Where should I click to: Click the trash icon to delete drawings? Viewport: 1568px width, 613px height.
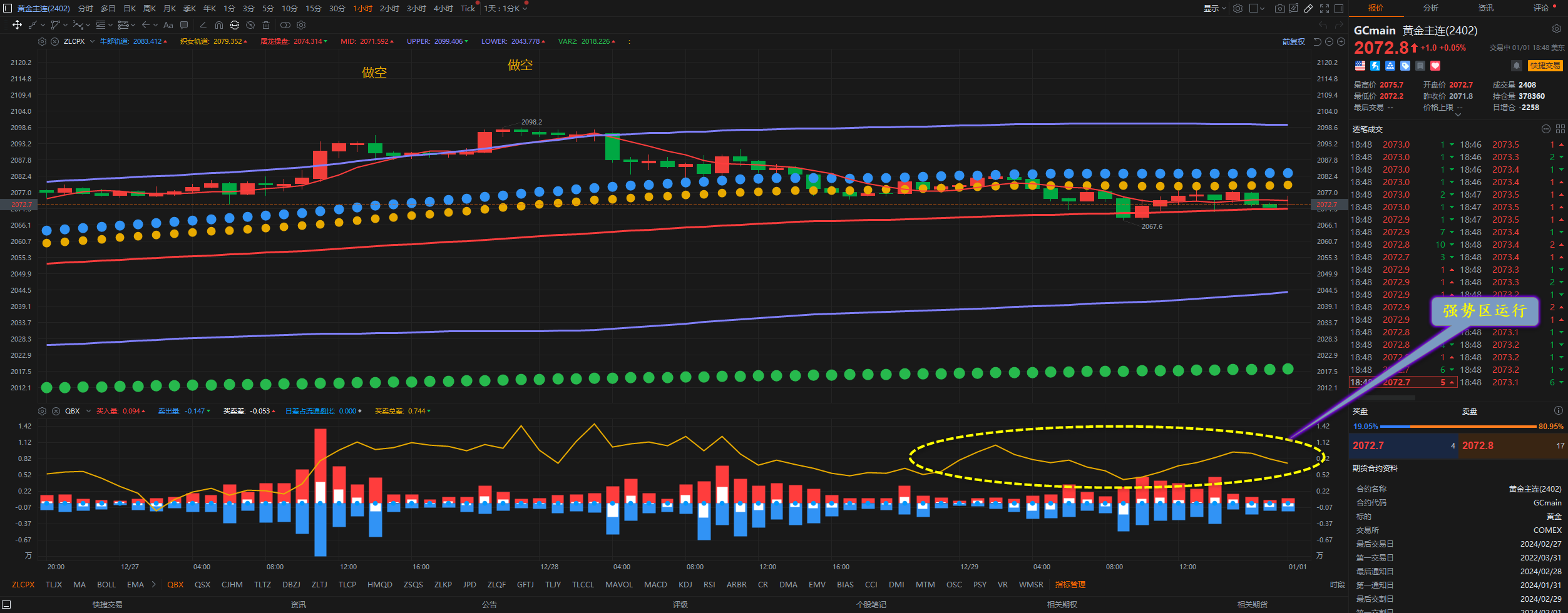coord(266,25)
